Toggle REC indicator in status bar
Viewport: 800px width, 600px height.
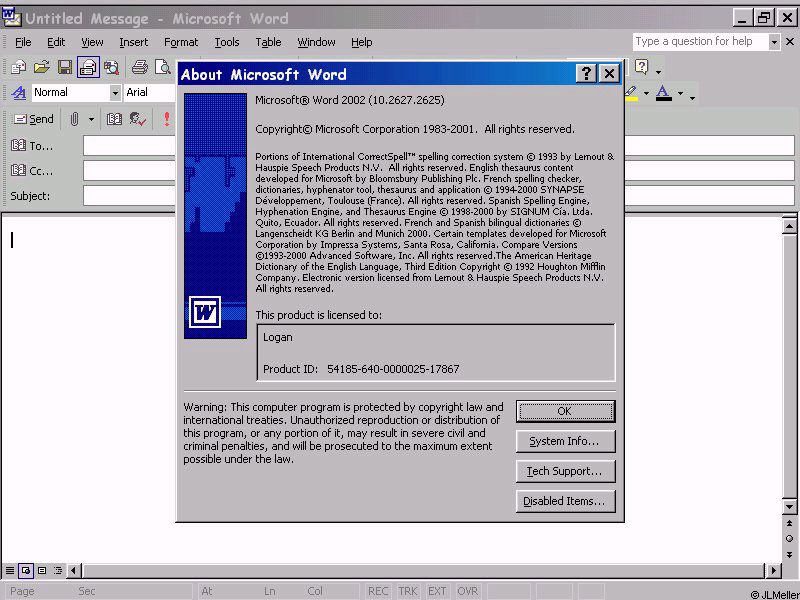pos(378,591)
